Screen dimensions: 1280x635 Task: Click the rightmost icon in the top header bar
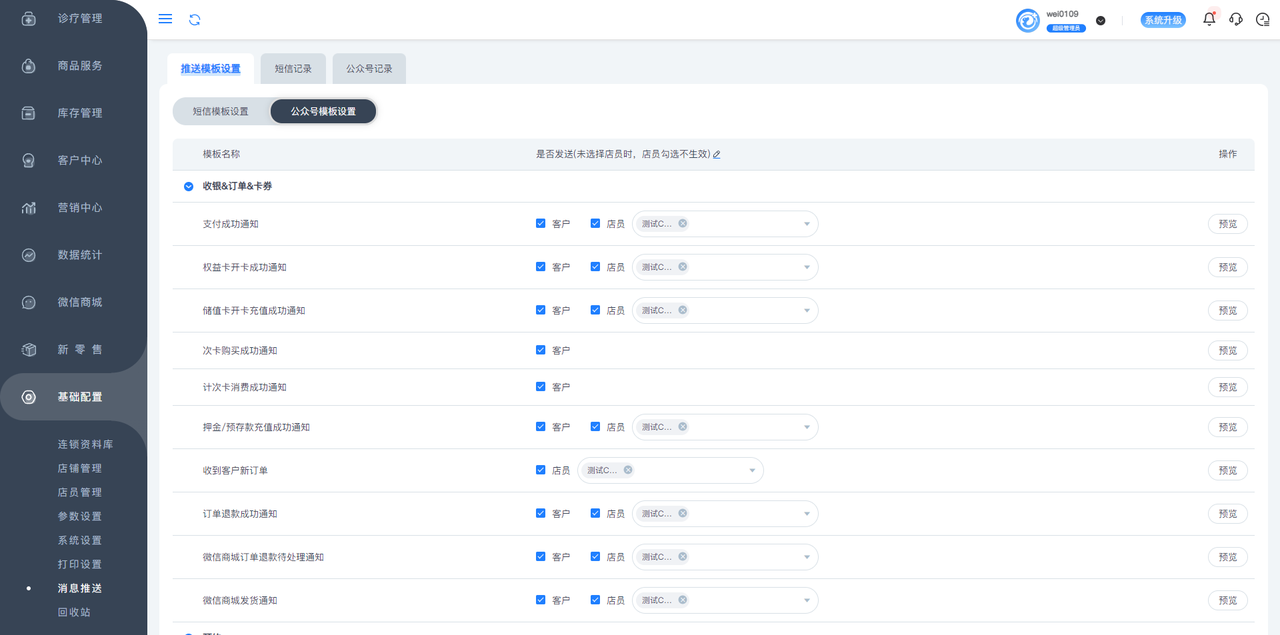(x=1263, y=19)
